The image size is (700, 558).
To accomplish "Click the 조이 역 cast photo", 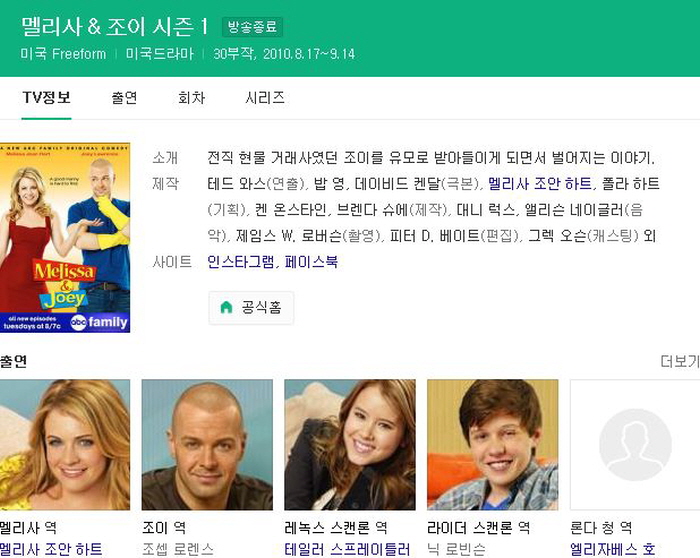I will 207,445.
